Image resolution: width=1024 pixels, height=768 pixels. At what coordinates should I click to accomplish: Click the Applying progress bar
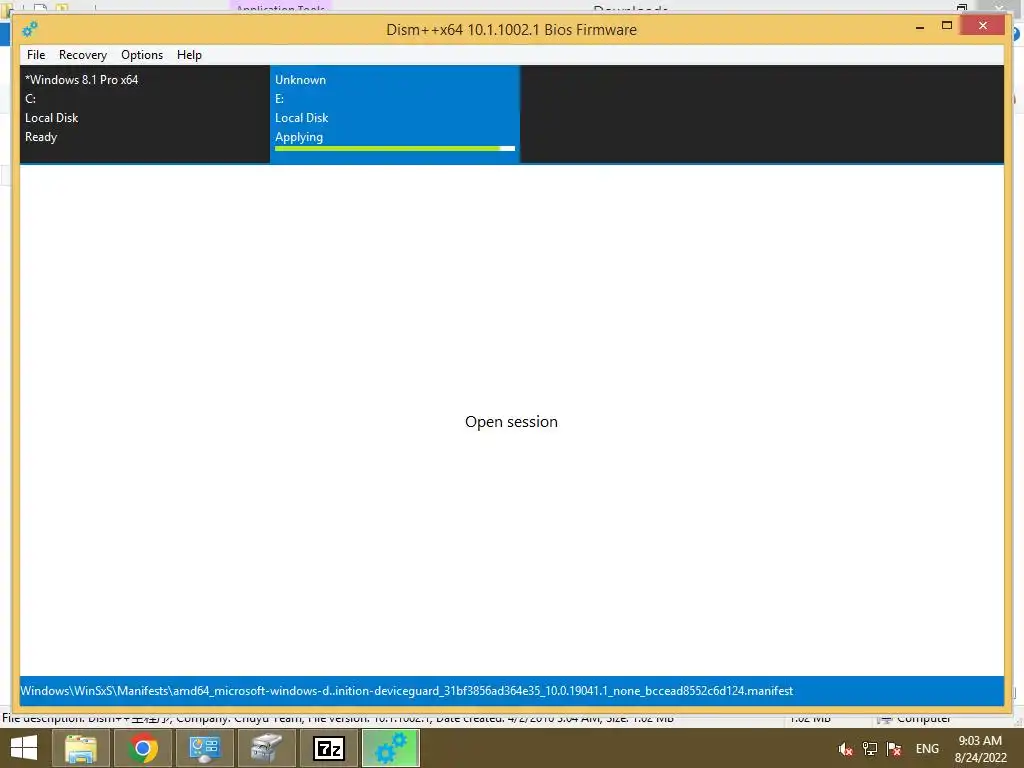(394, 149)
